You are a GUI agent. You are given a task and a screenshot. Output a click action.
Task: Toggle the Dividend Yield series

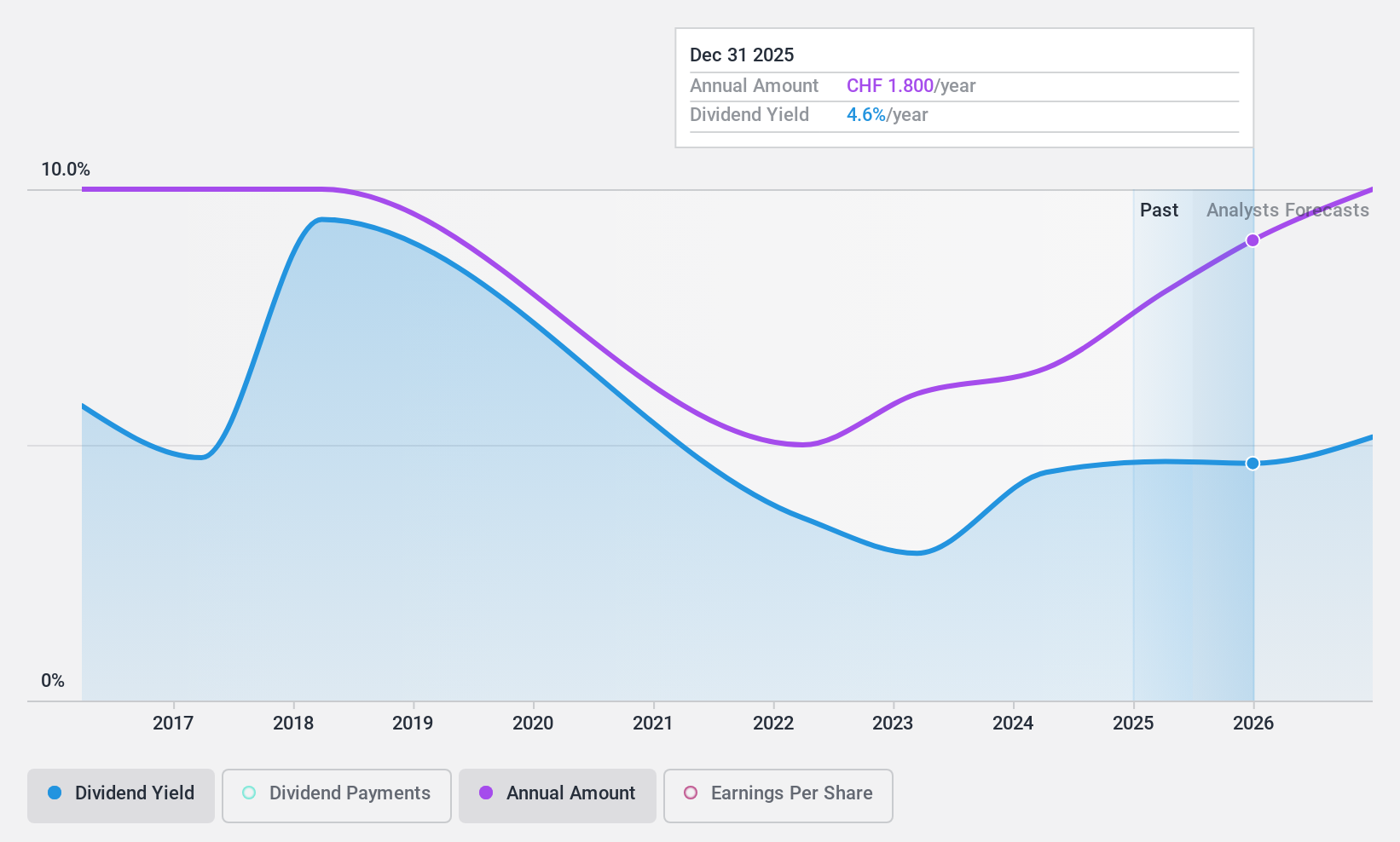pyautogui.click(x=120, y=796)
